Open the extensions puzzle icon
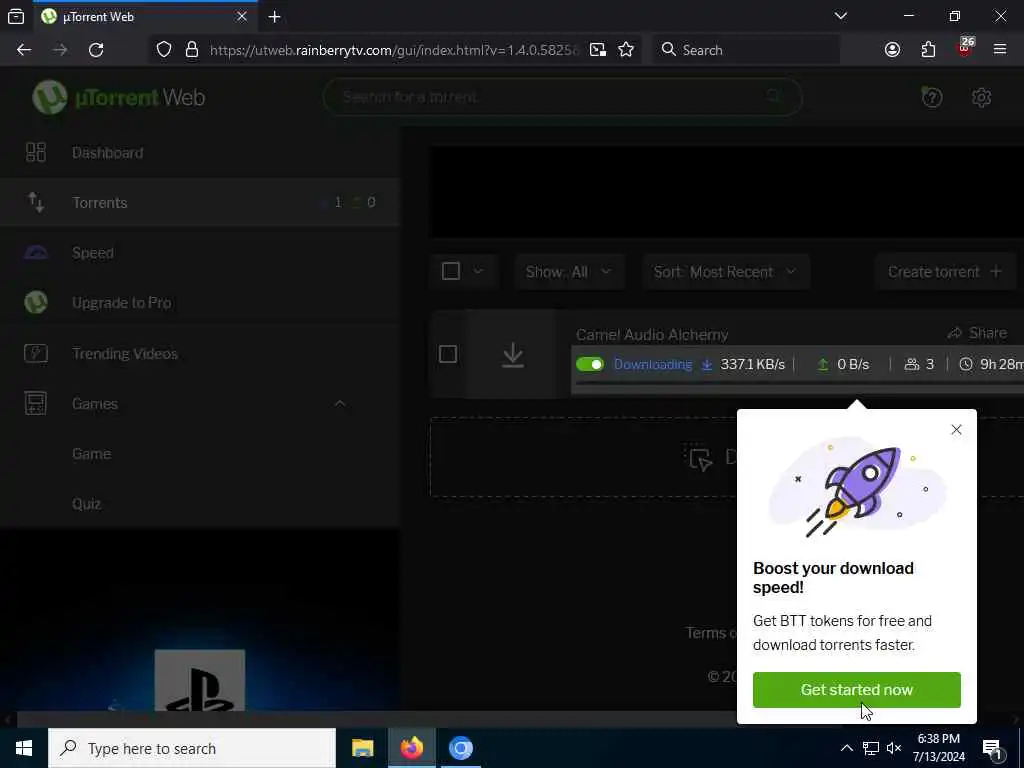Screen dimensions: 1024x768 [928, 50]
